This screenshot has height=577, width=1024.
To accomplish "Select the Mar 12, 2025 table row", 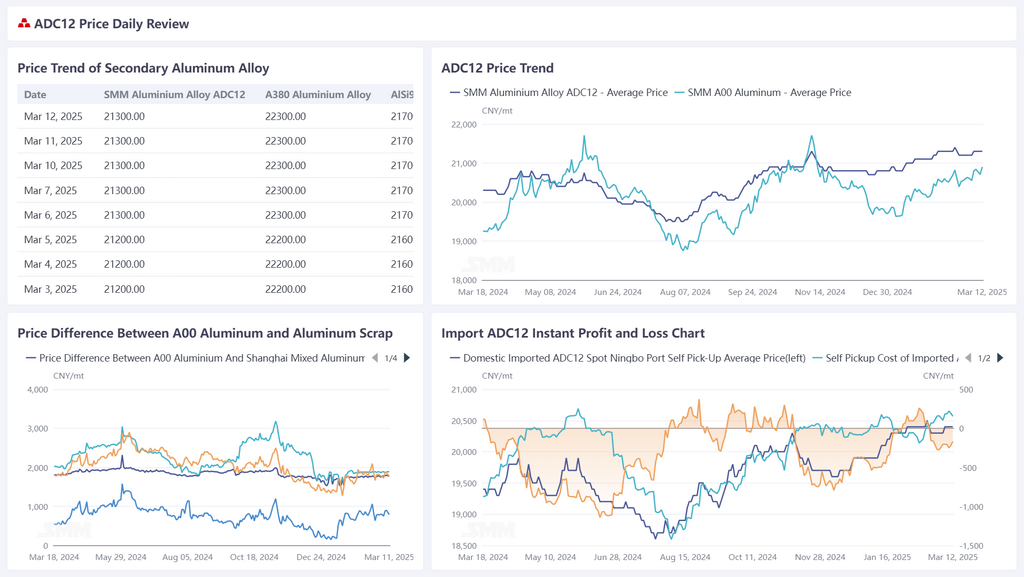I will [x=215, y=117].
